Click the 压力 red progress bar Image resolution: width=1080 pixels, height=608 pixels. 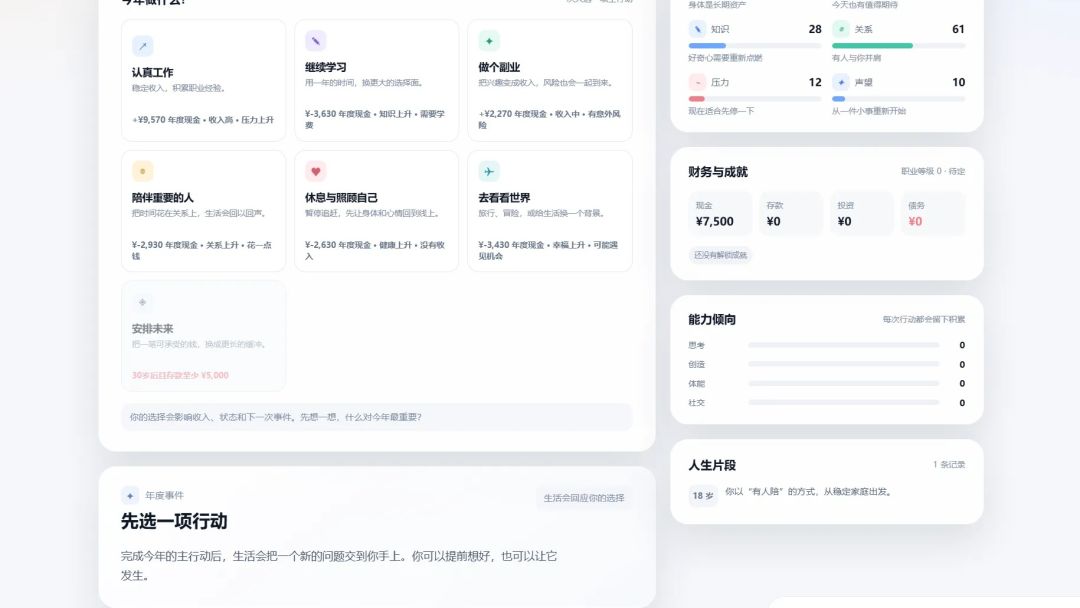tap(755, 98)
